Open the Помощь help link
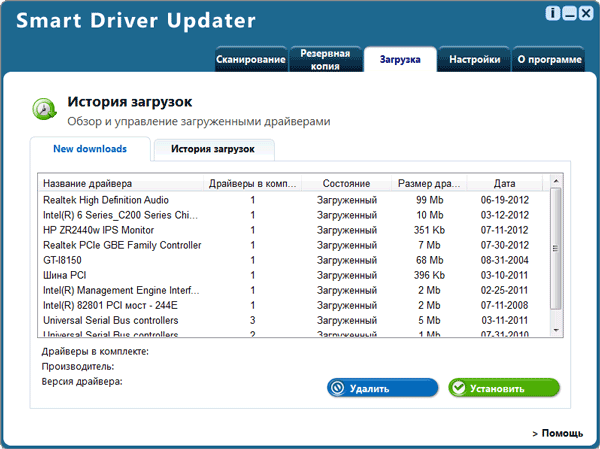The height and width of the screenshot is (449, 600). pos(562,433)
